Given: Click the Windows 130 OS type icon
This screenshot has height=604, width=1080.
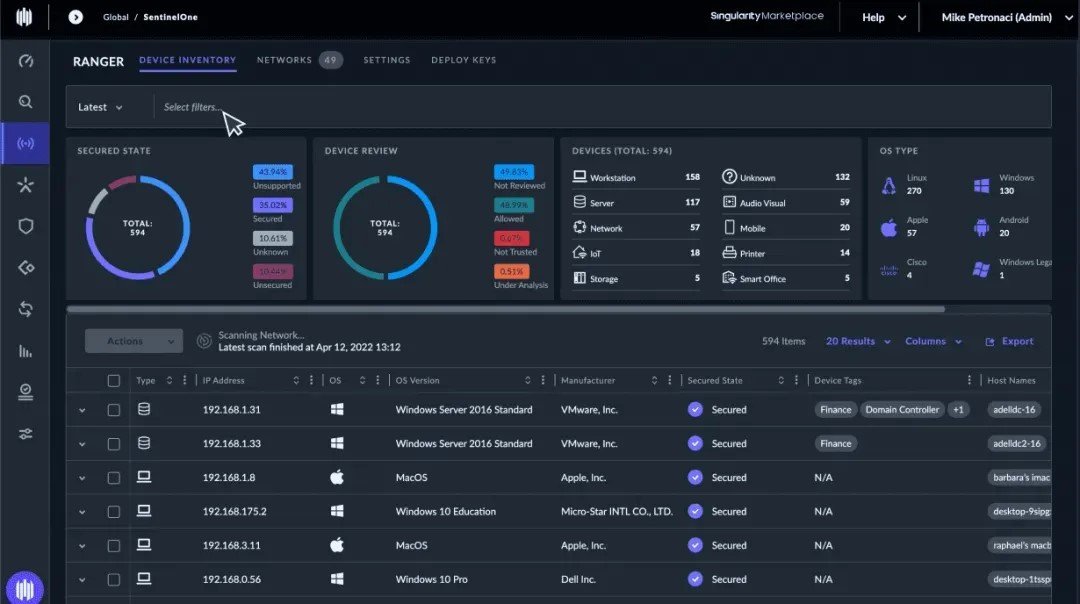Looking at the screenshot, I should (982, 185).
